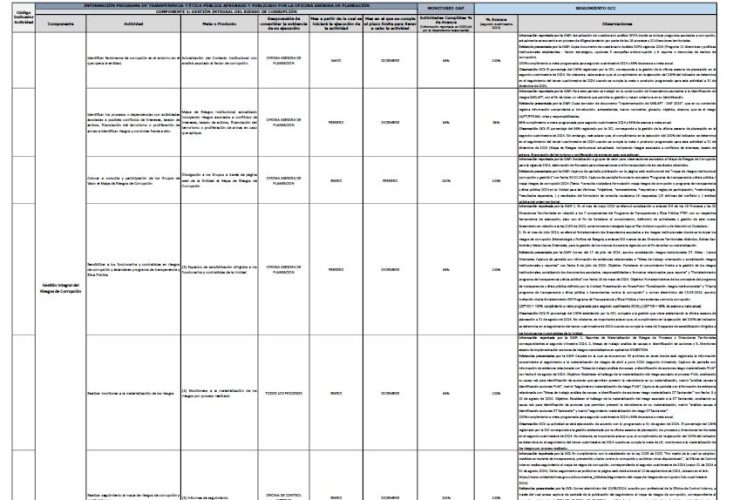Select the 'Mapa de Riesgos Institucional actualizado' meta cell
Screen dimensions: 740x500
[219, 122]
